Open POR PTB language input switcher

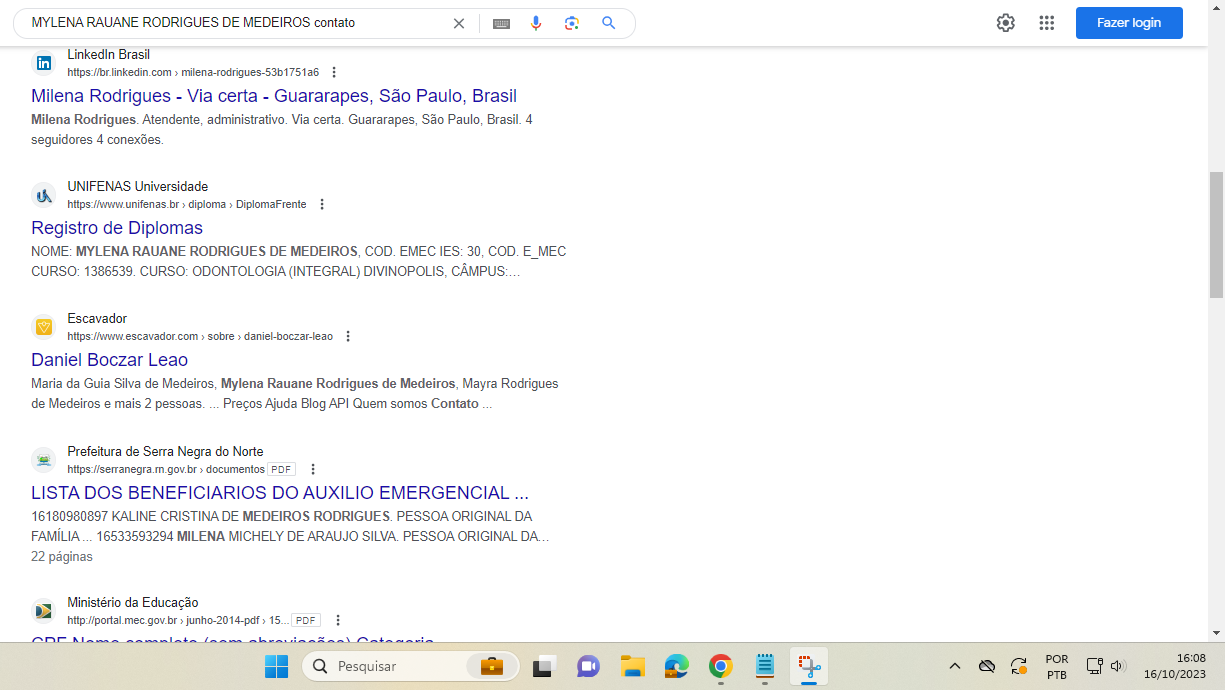[1056, 666]
